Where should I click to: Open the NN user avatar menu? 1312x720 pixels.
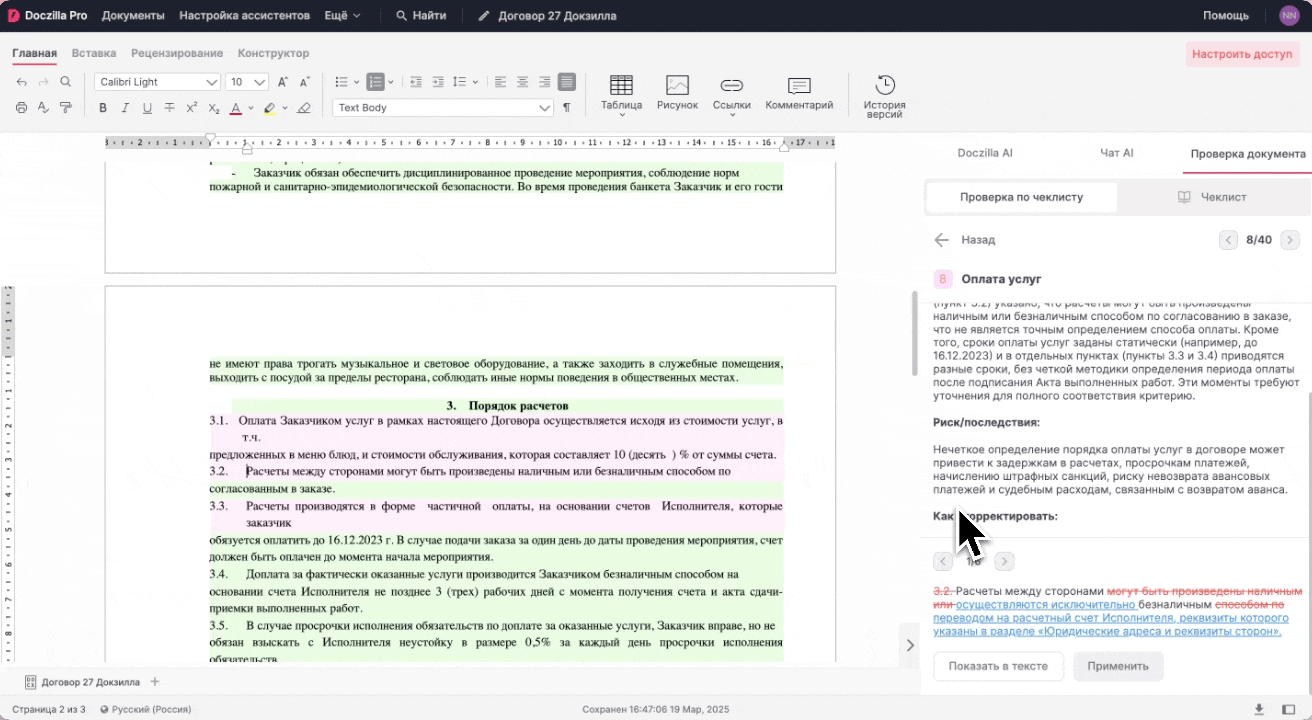tap(1289, 16)
